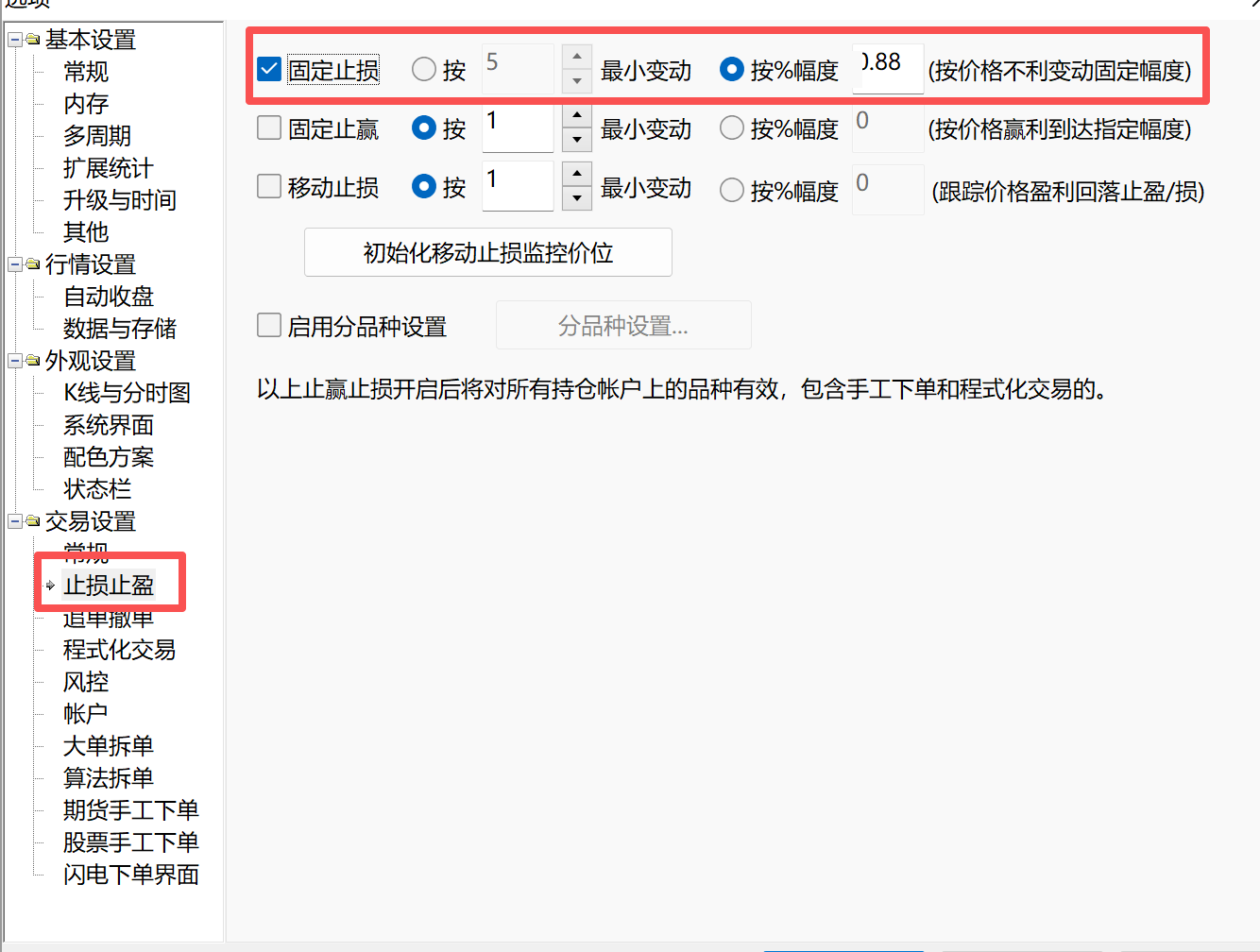The width and height of the screenshot is (1260, 952).
Task: Open the 其他 settings item
Action: tap(86, 232)
